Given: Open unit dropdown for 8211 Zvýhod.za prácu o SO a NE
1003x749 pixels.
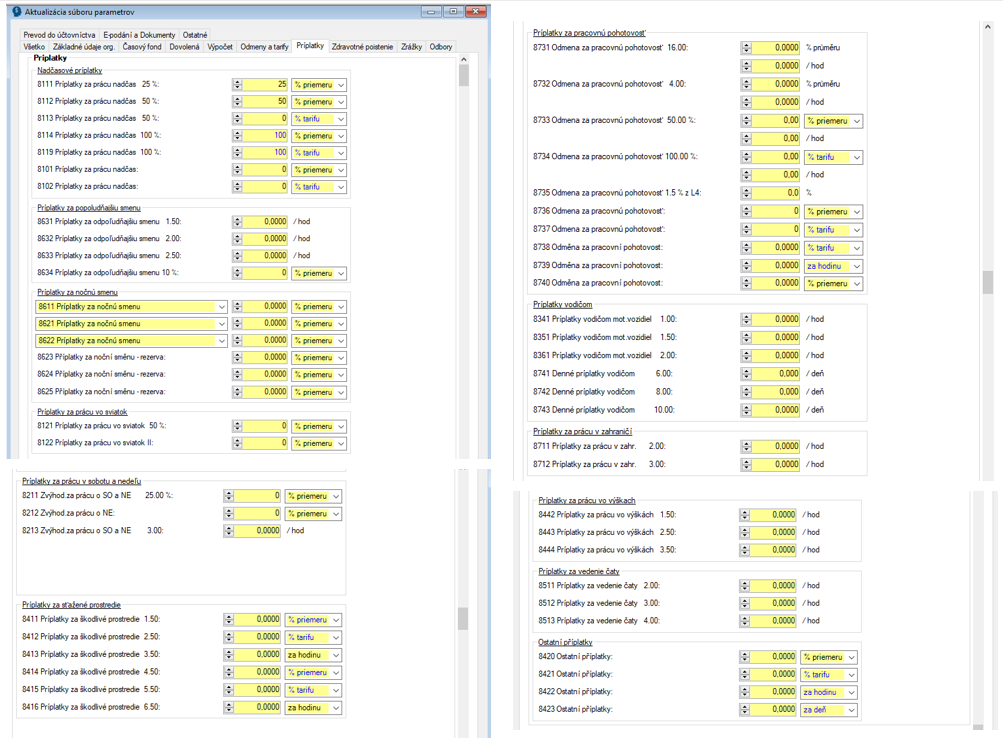Looking at the screenshot, I should (336, 496).
